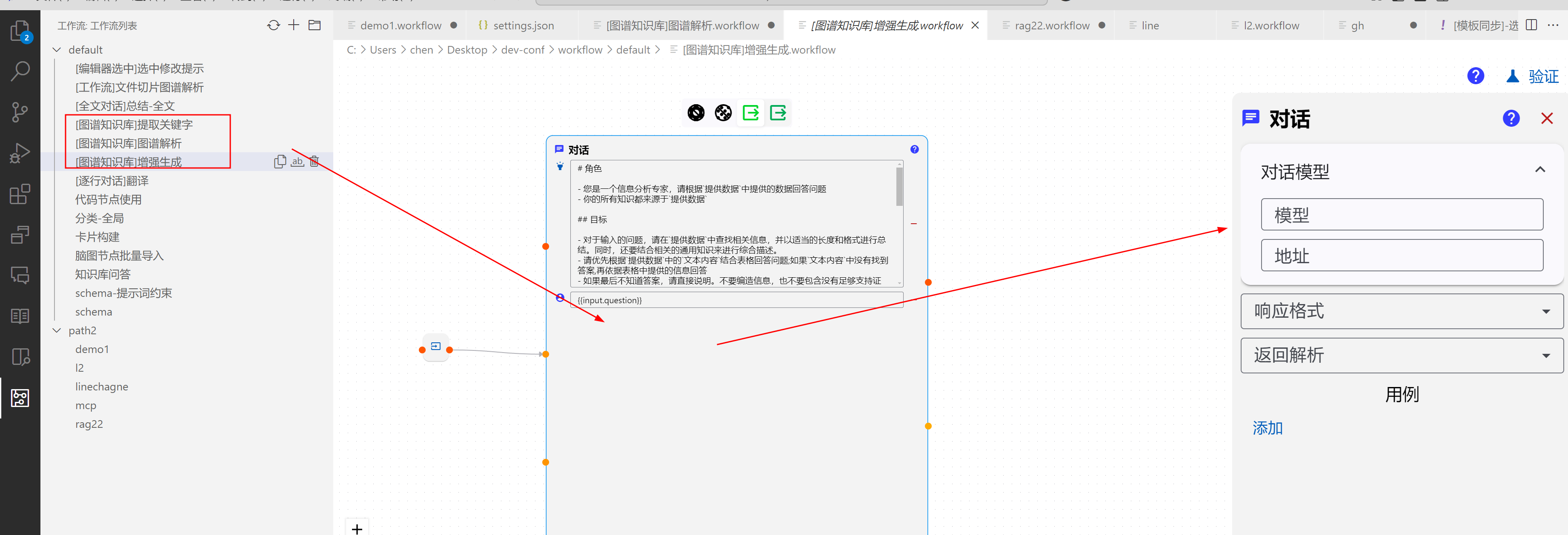Click the 模型 input field
Viewport: 1568px width, 535px height.
[x=1401, y=215]
